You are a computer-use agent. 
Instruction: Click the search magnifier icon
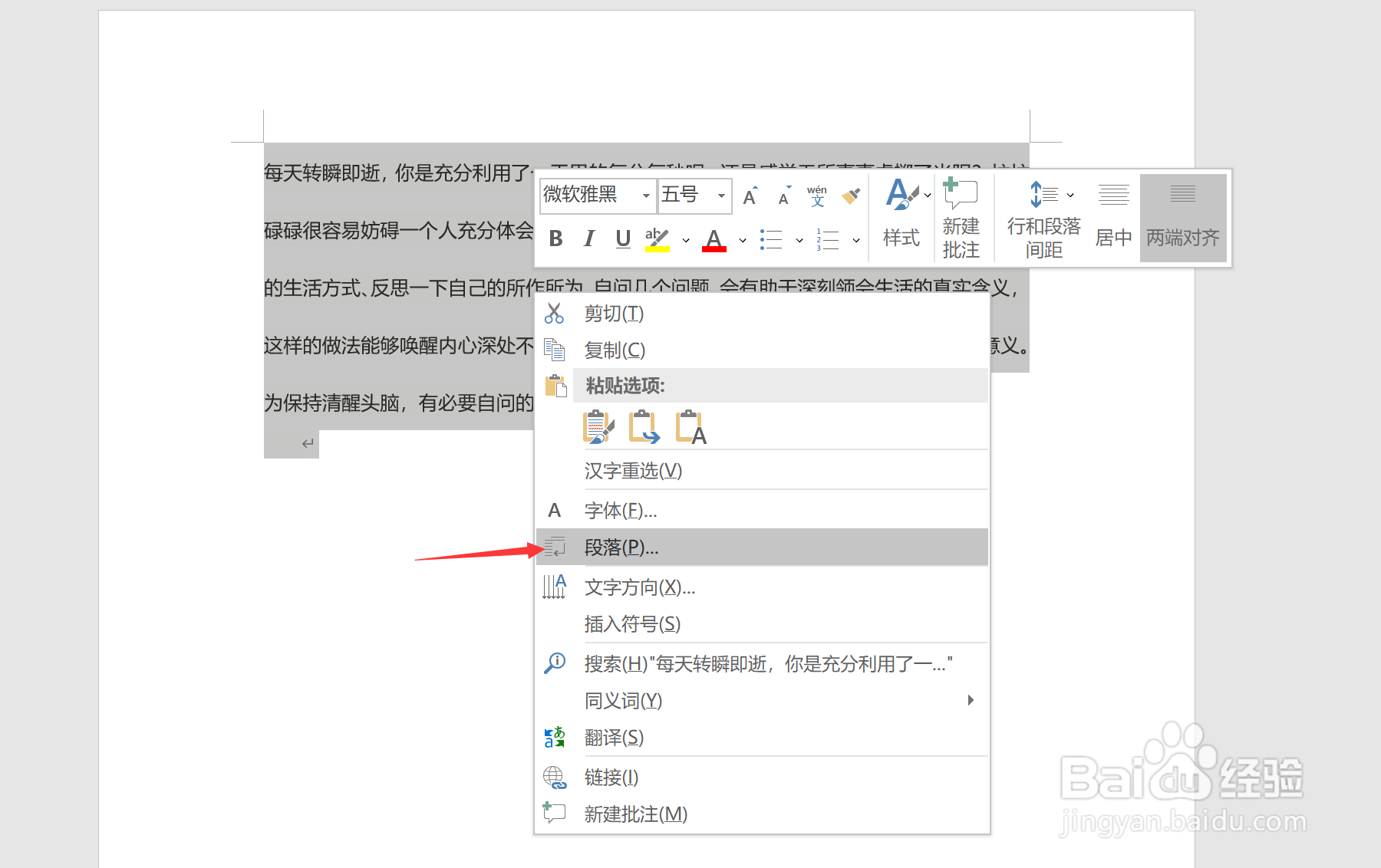[x=555, y=663]
